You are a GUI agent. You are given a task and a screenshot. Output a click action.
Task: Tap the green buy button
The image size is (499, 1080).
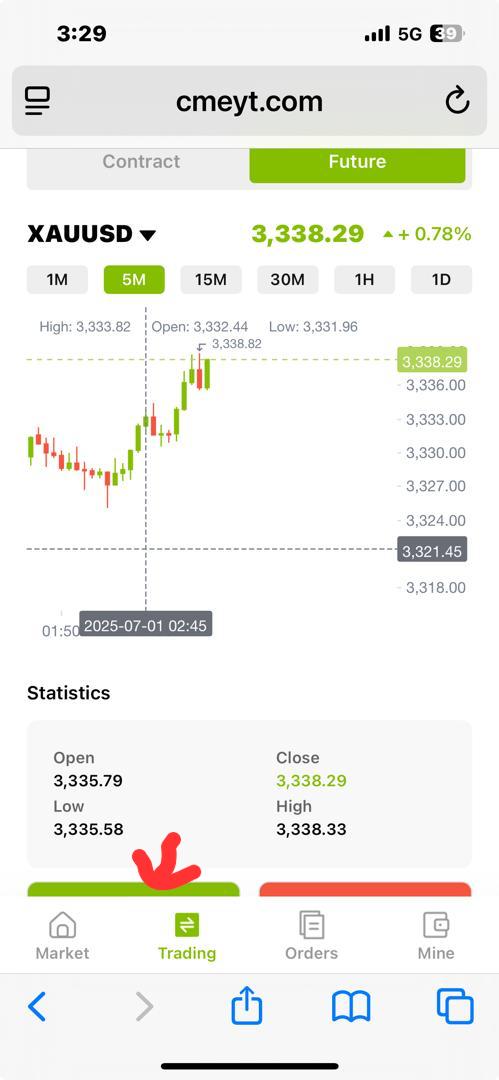[133, 889]
